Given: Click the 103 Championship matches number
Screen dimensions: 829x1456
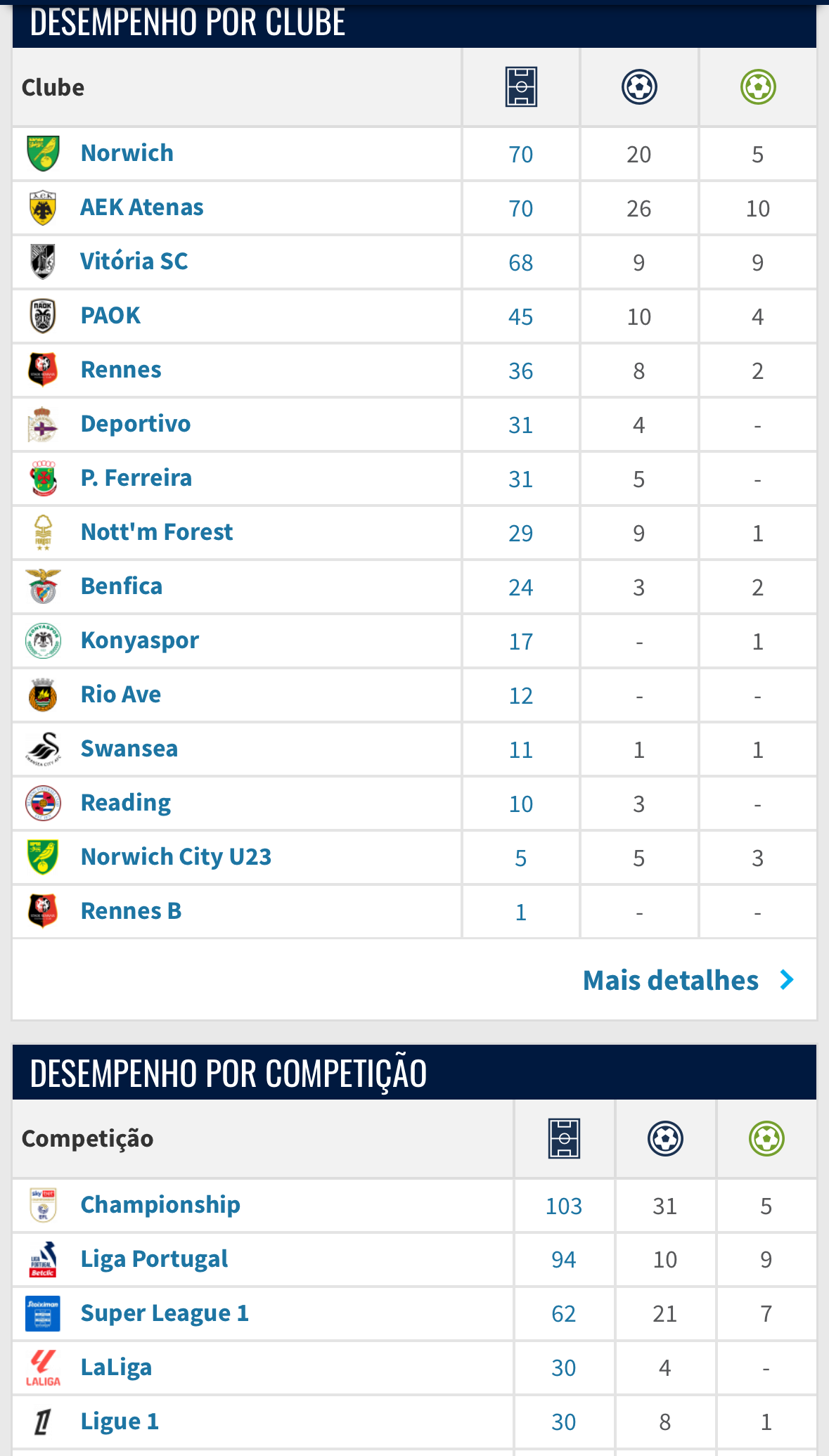Looking at the screenshot, I should coord(564,1206).
